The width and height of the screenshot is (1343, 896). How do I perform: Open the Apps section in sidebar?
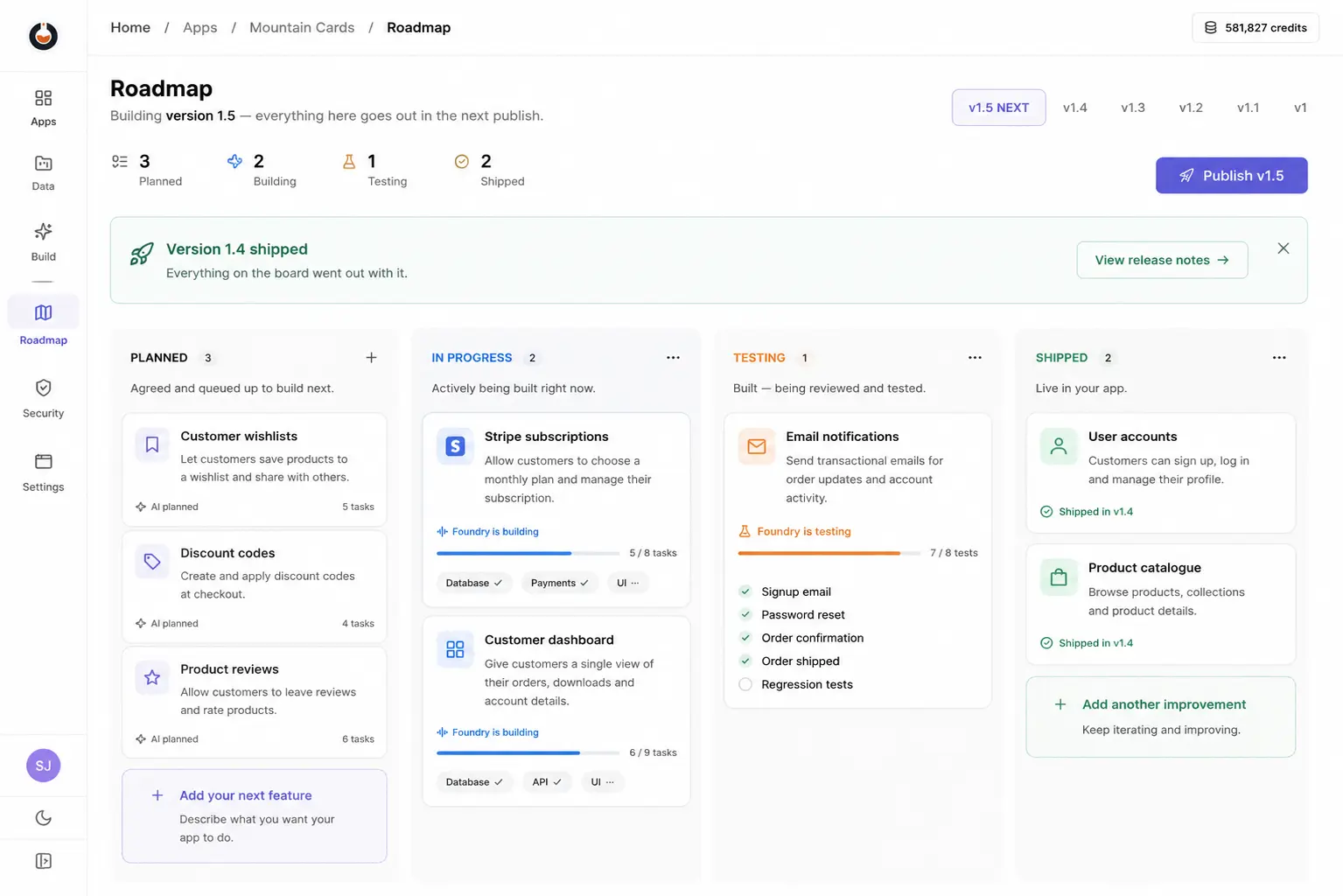point(43,108)
